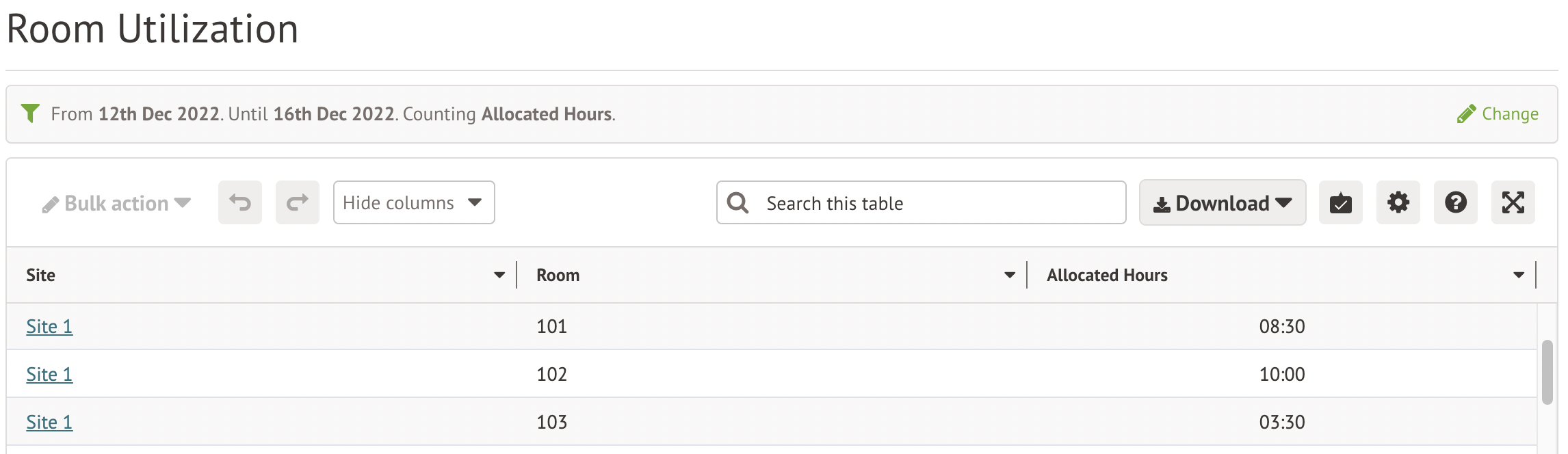Open the Download dropdown menu
The height and width of the screenshot is (454, 1568).
tap(1222, 202)
